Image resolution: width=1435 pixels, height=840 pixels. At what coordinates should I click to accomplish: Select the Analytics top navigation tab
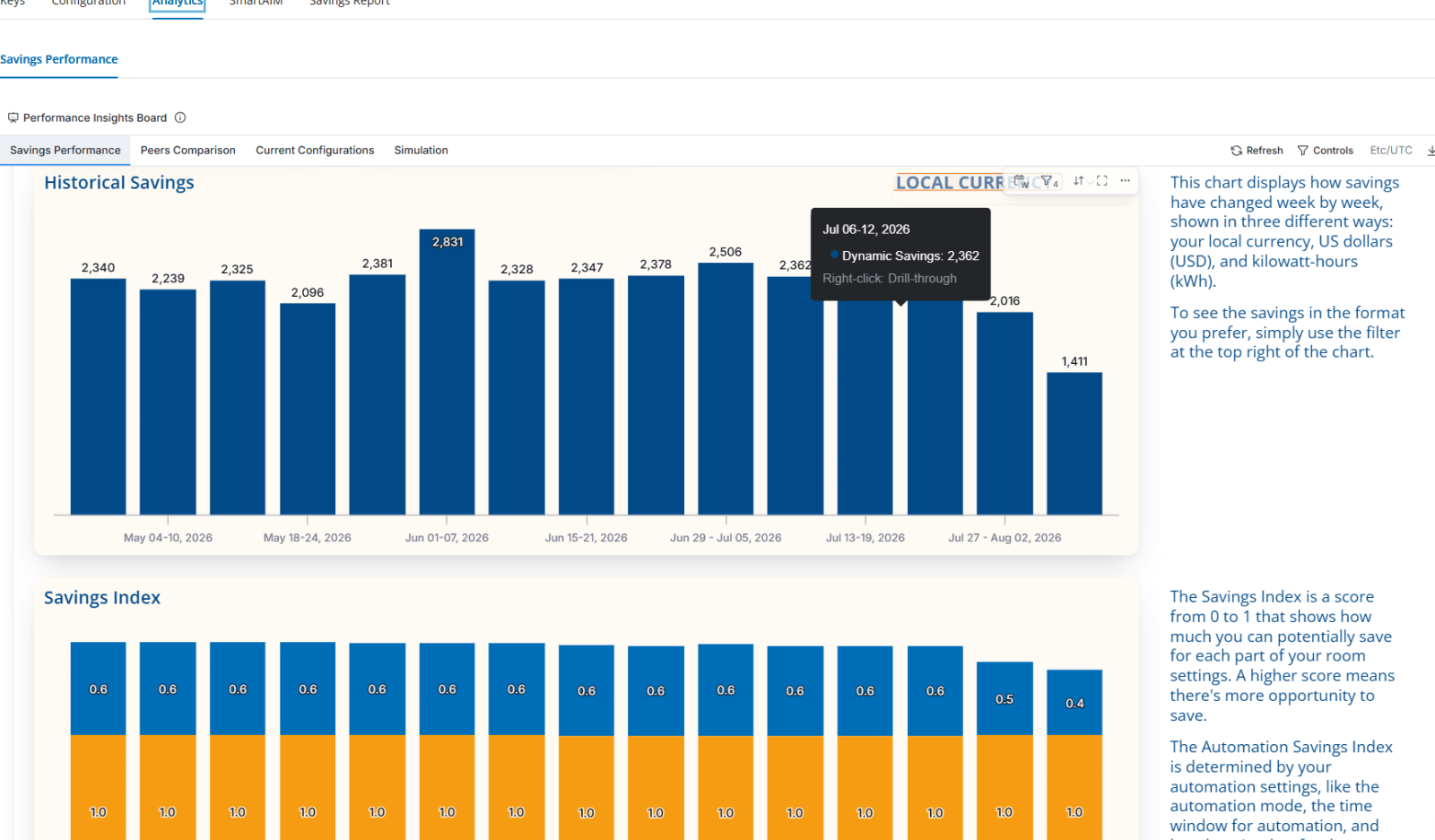pos(178,4)
